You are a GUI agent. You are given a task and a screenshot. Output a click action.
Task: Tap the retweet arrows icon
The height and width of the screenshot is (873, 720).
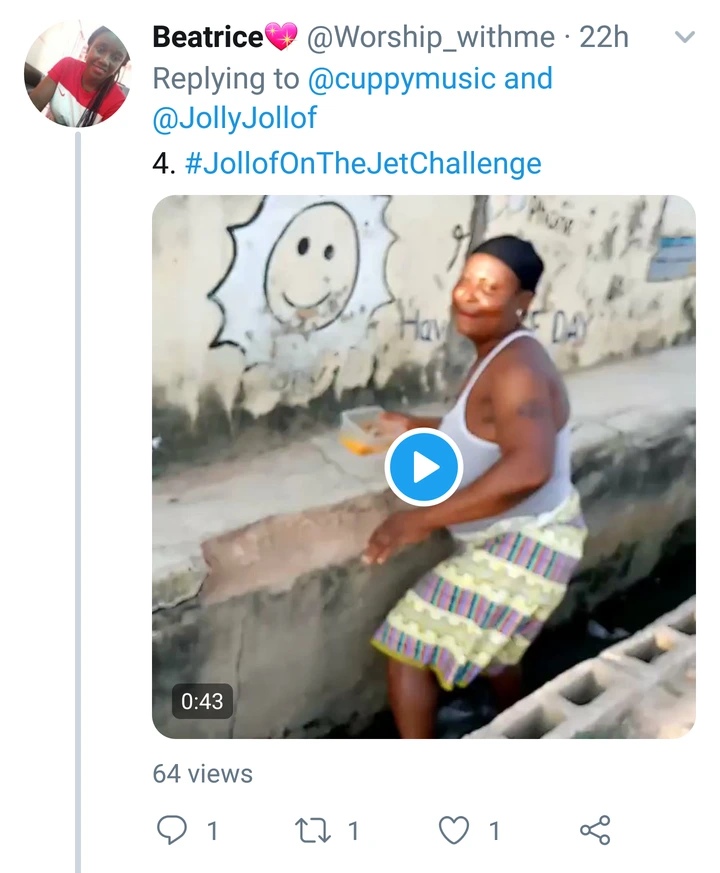click(314, 830)
